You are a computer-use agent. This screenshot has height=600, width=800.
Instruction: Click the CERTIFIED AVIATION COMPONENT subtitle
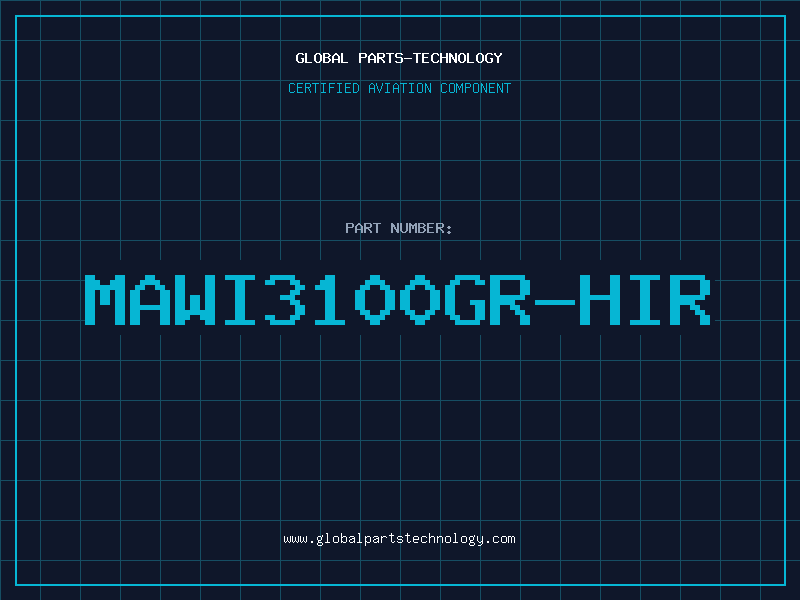(399, 88)
